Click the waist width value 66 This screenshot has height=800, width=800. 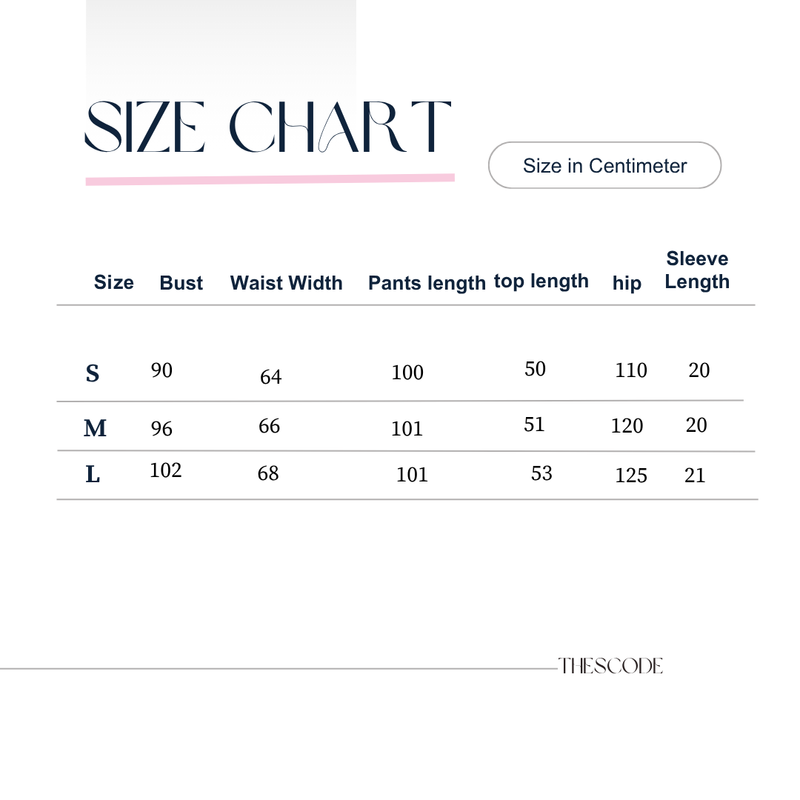269,426
